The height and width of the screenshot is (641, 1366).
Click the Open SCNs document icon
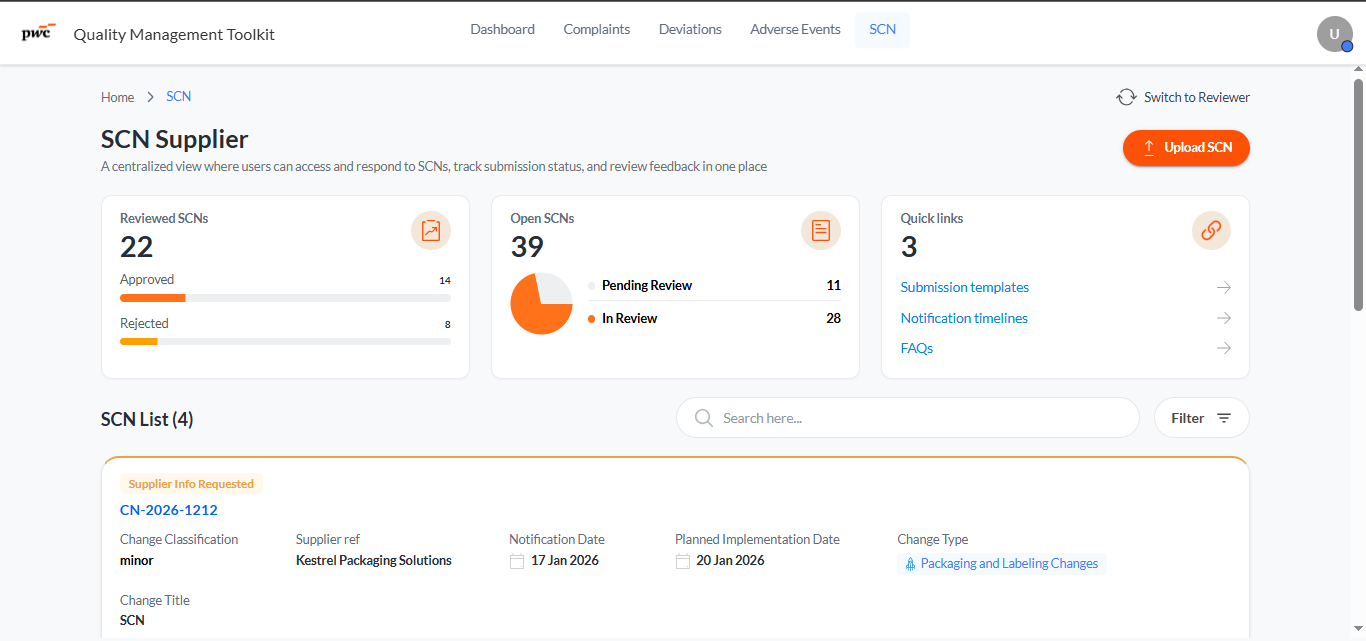point(821,231)
